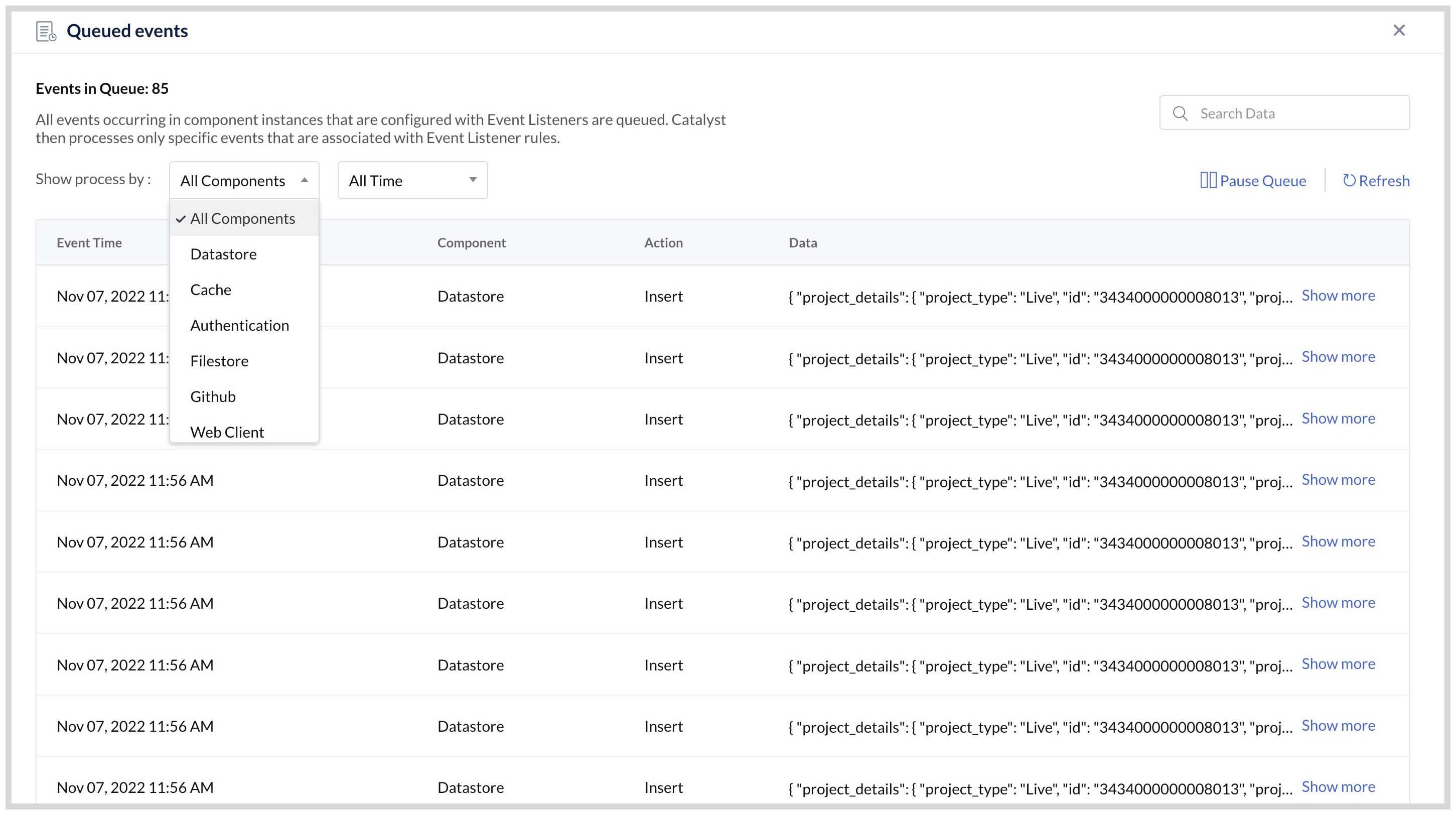Choose Github as the component filter
The height and width of the screenshot is (815, 1456).
pyautogui.click(x=213, y=396)
